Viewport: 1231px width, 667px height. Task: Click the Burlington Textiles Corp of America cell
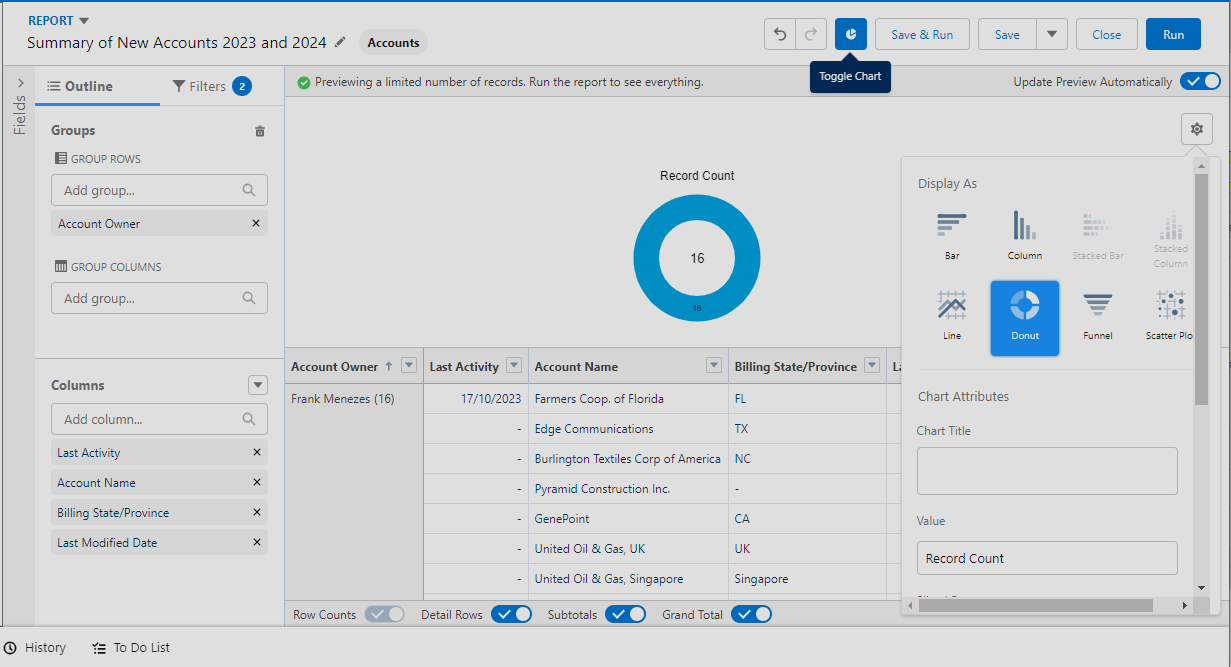[x=627, y=459]
